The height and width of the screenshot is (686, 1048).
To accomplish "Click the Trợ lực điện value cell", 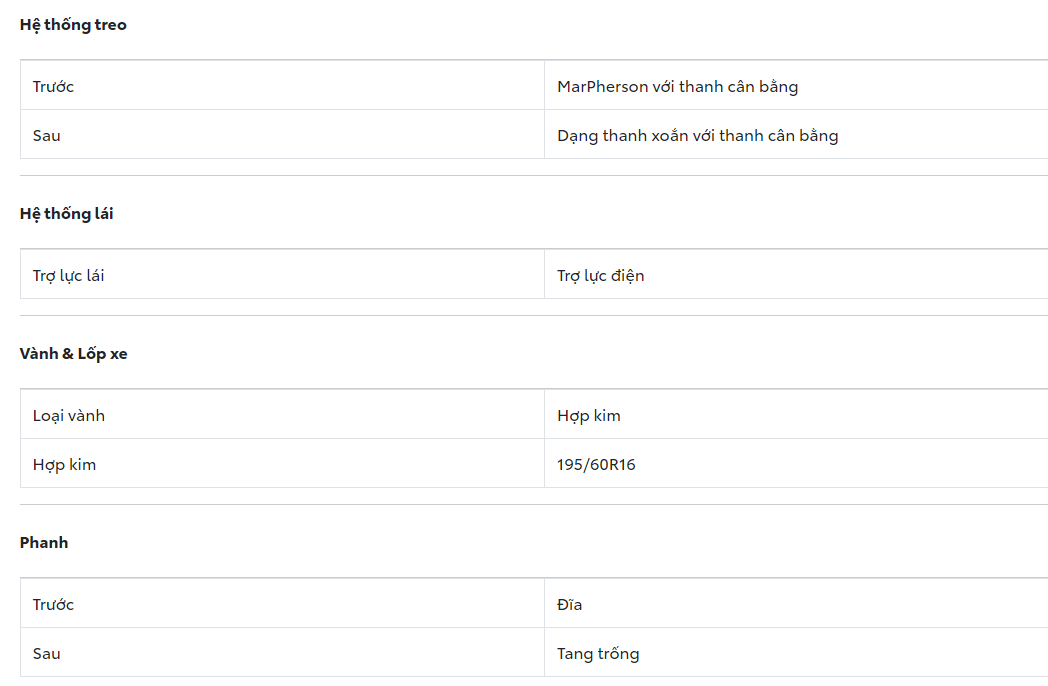I will click(600, 275).
